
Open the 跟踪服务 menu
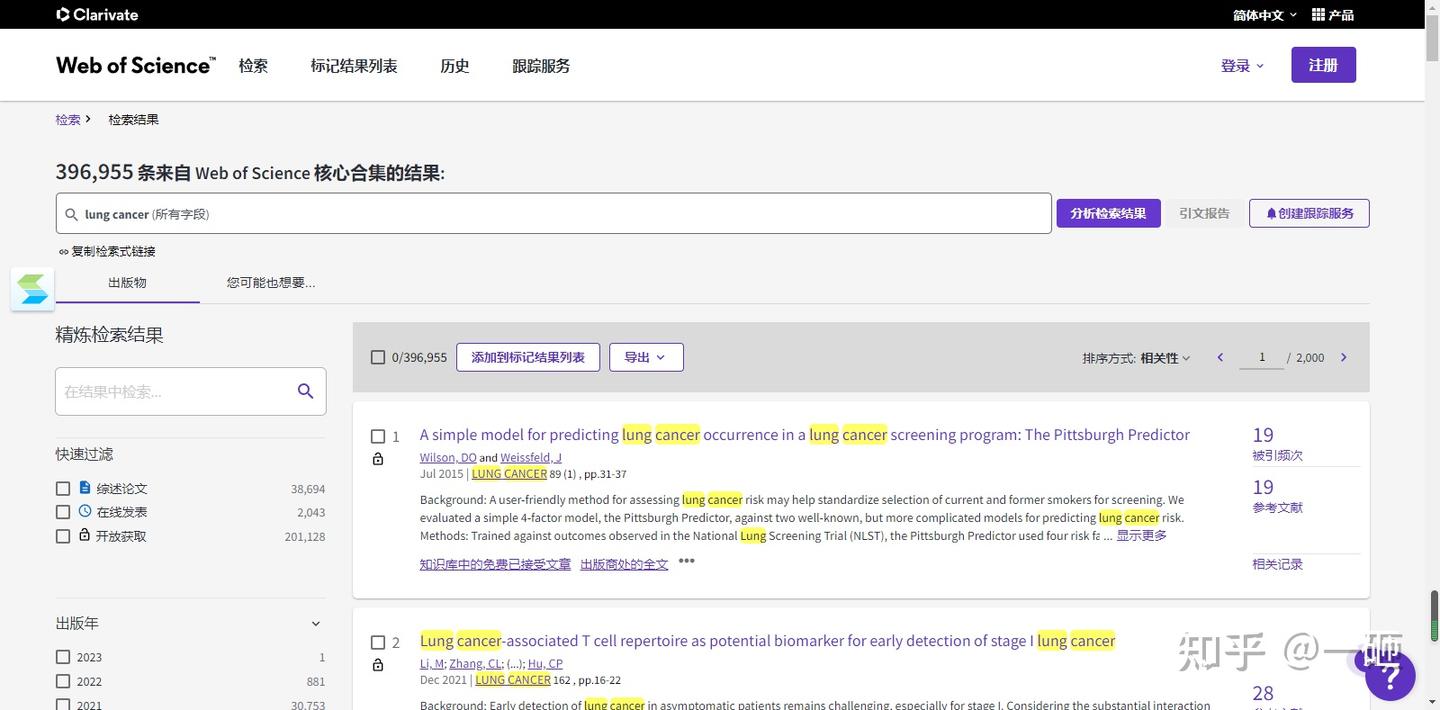[x=541, y=66]
